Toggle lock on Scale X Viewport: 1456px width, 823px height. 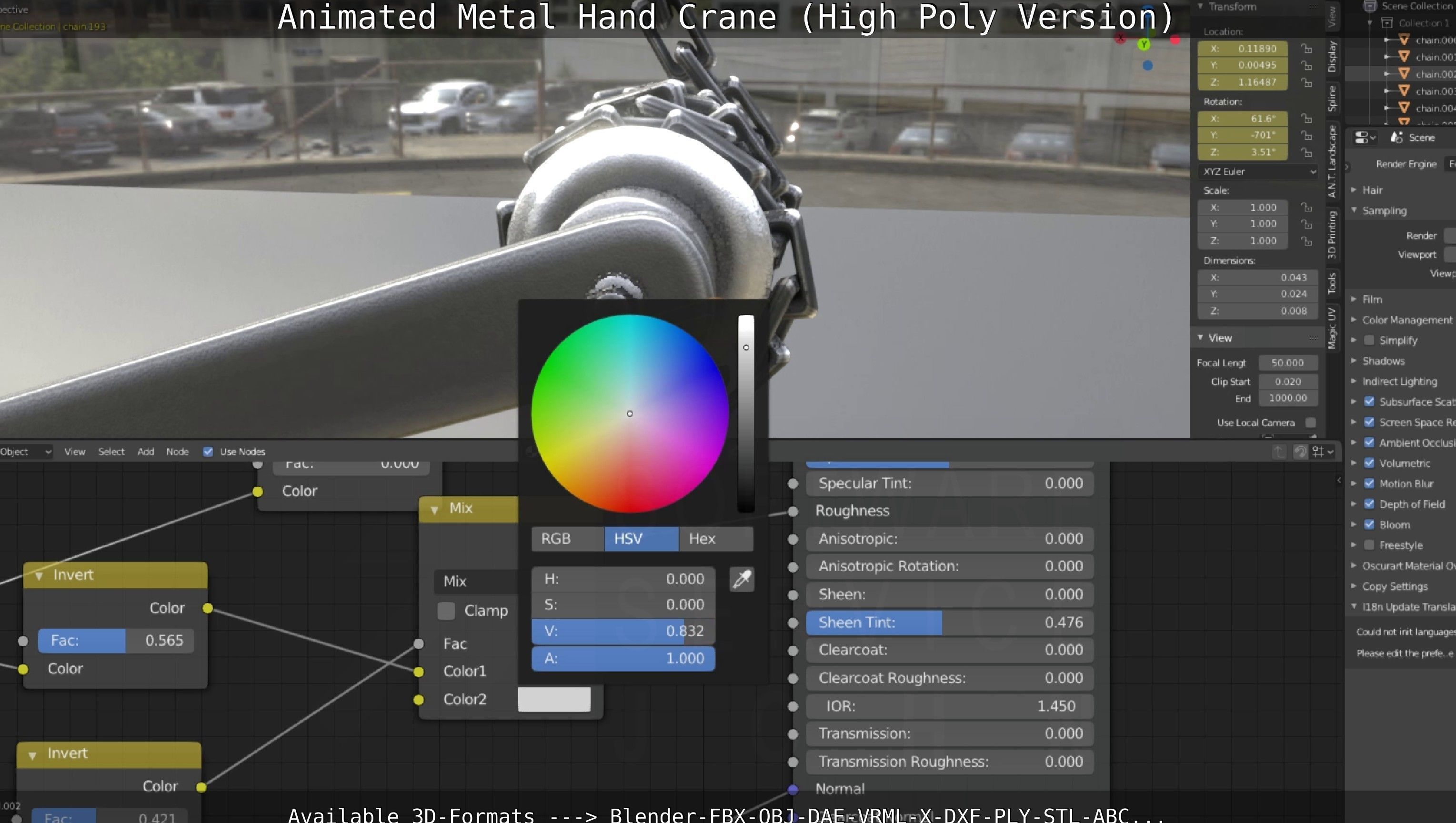pyautogui.click(x=1306, y=208)
